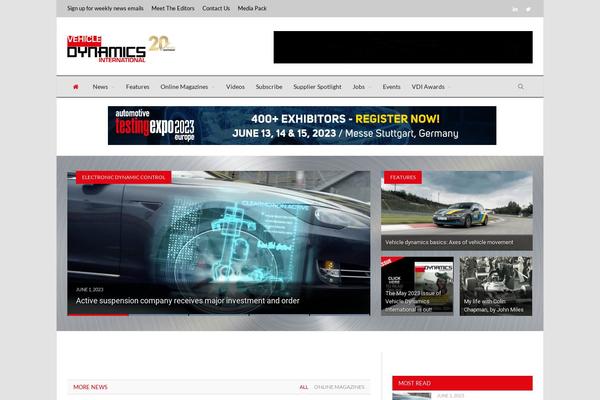This screenshot has width=600, height=400.
Task: Select Online Magazines filter in More News
Action: tap(339, 387)
